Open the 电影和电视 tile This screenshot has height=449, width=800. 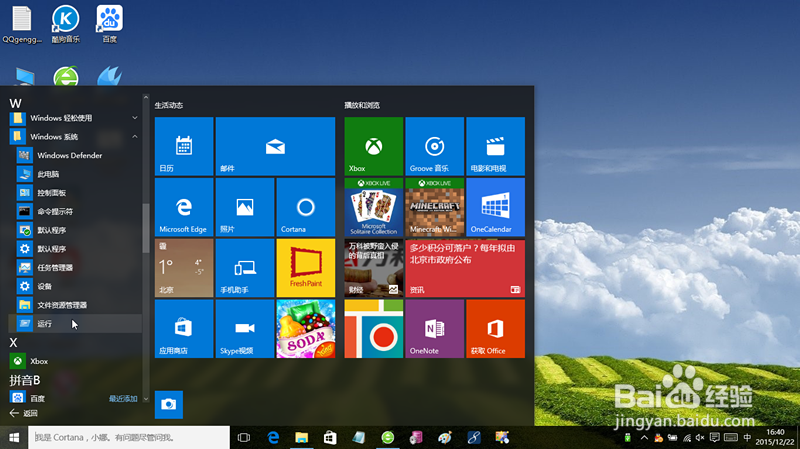[495, 146]
